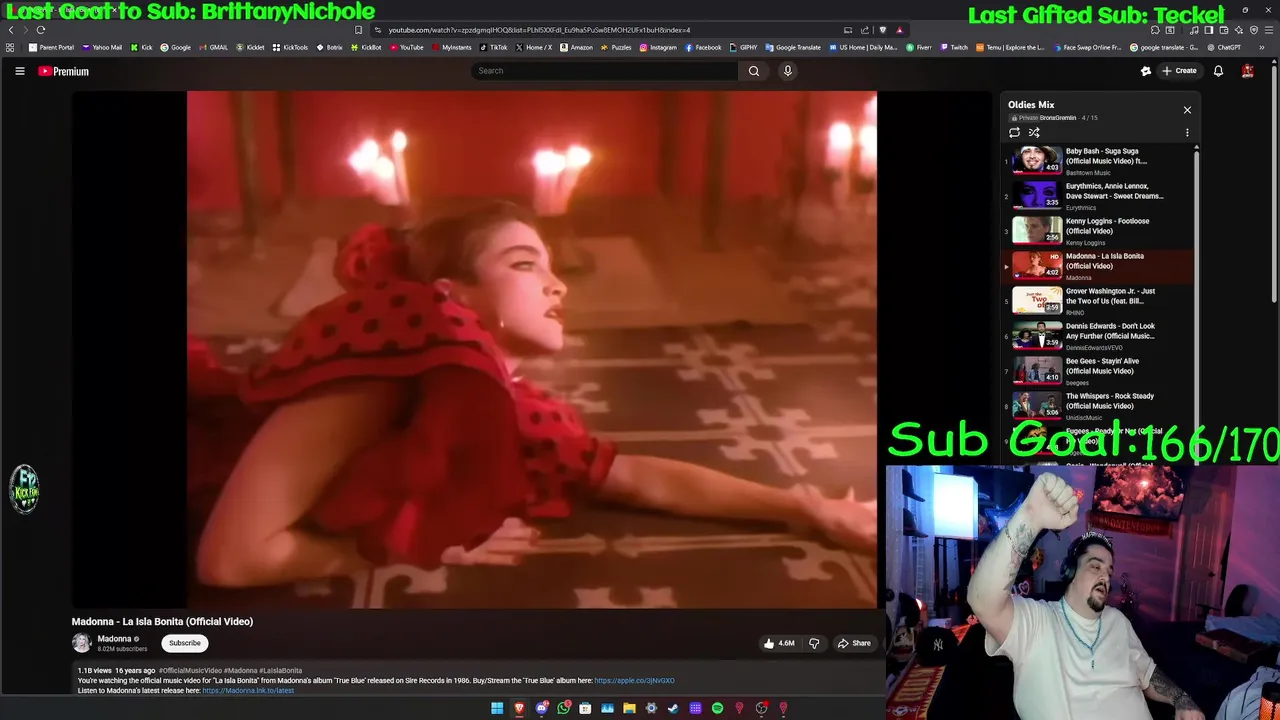Open KickTools bookmark
The width and height of the screenshot is (1280, 720).
[291, 47]
